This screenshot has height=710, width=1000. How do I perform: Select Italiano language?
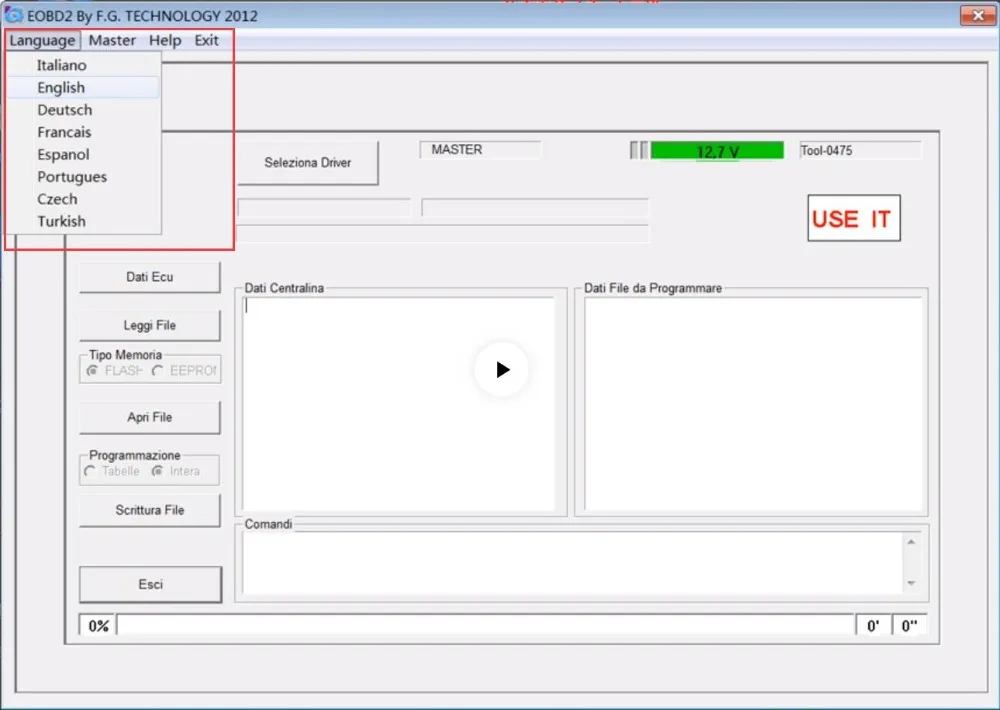(x=83, y=65)
